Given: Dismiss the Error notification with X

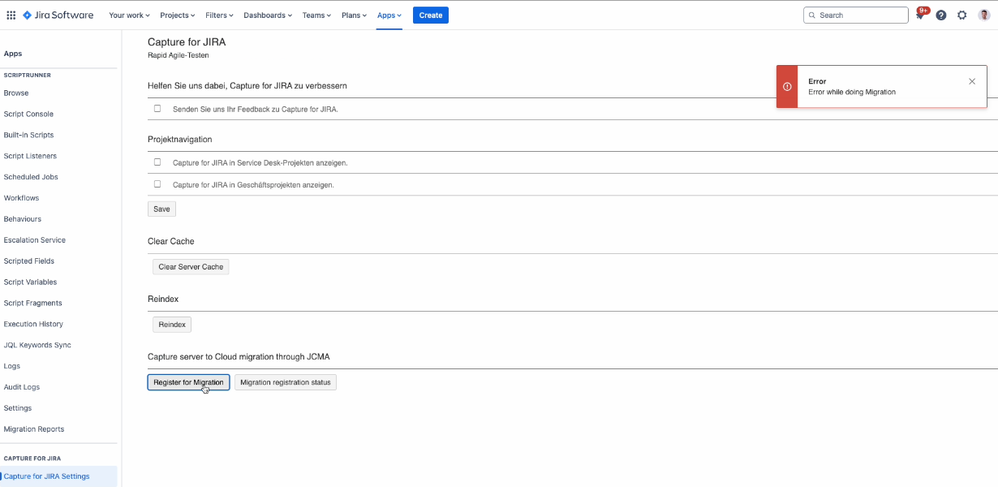Looking at the screenshot, I should [972, 81].
